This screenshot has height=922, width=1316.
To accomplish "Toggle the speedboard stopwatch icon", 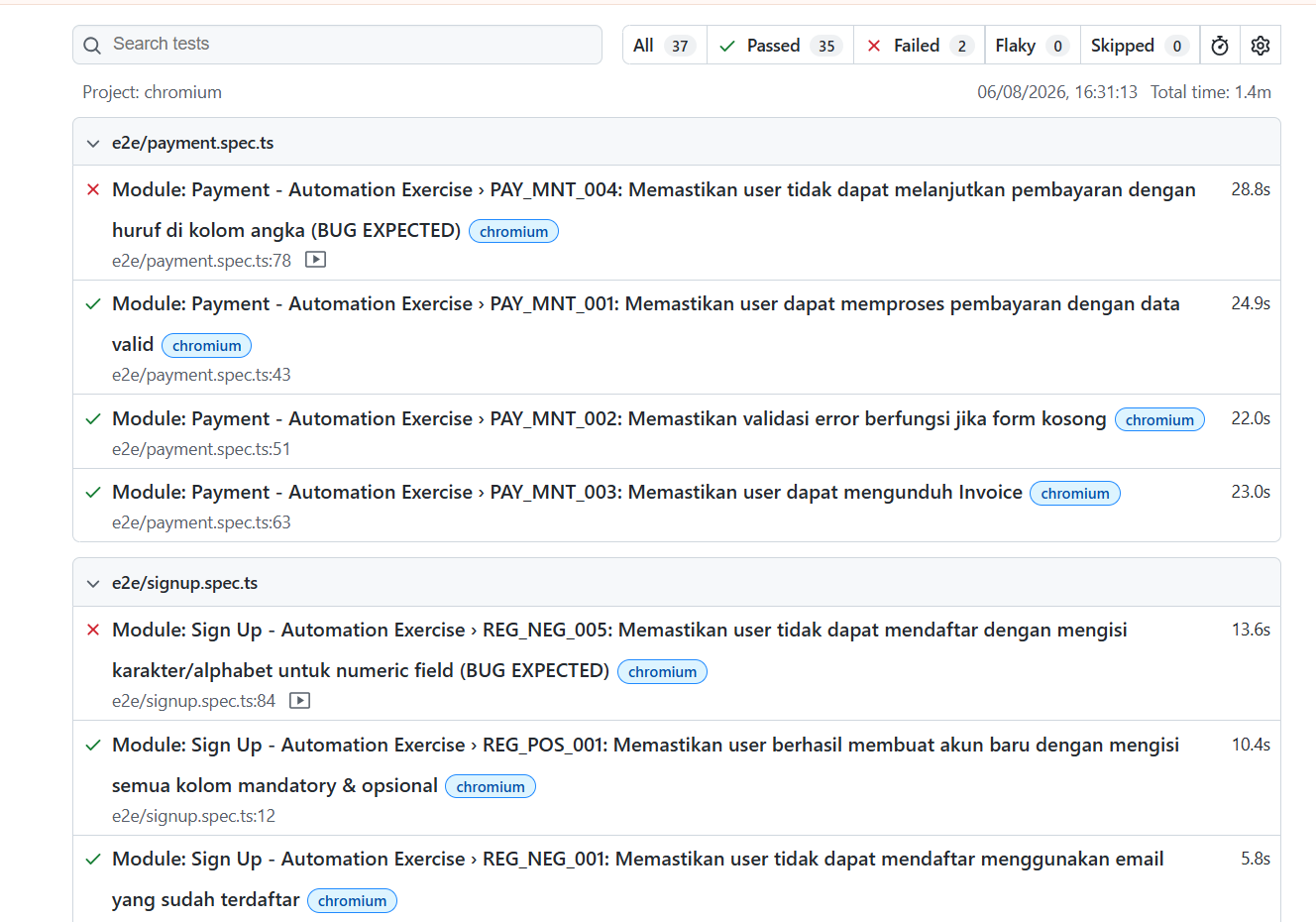I will pos(1220,46).
